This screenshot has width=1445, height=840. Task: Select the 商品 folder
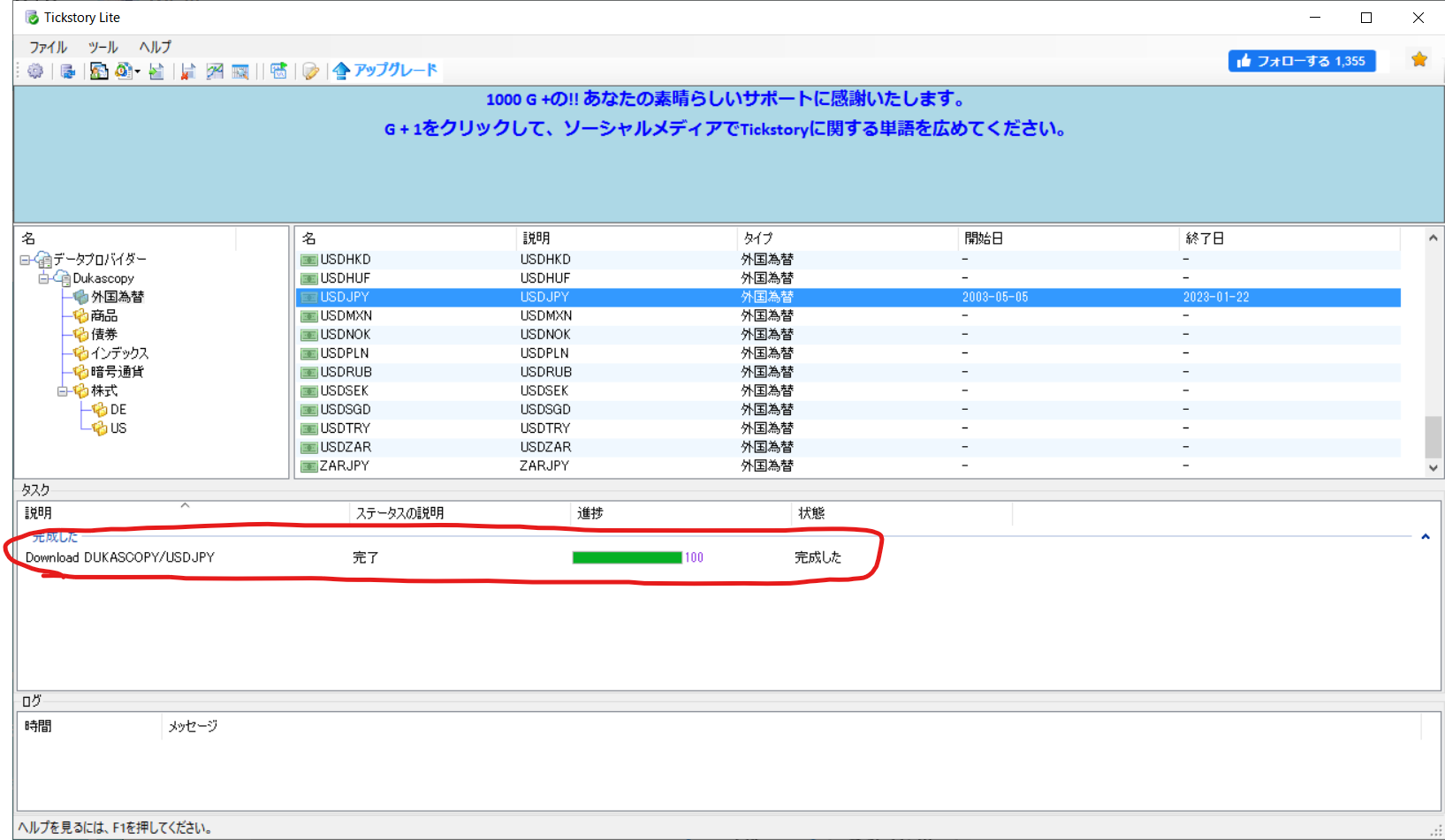tap(104, 315)
